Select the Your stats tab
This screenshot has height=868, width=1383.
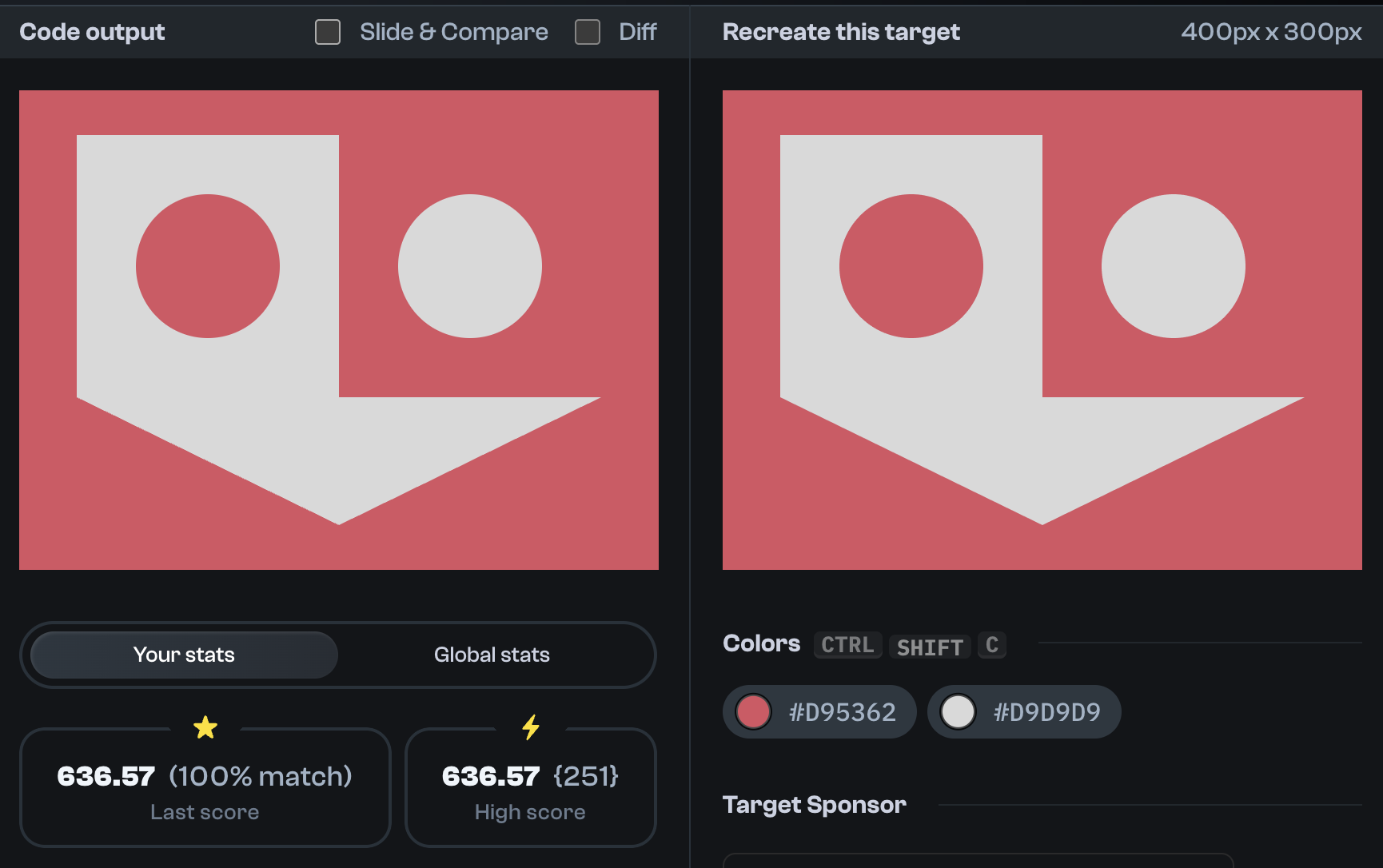[x=183, y=655]
